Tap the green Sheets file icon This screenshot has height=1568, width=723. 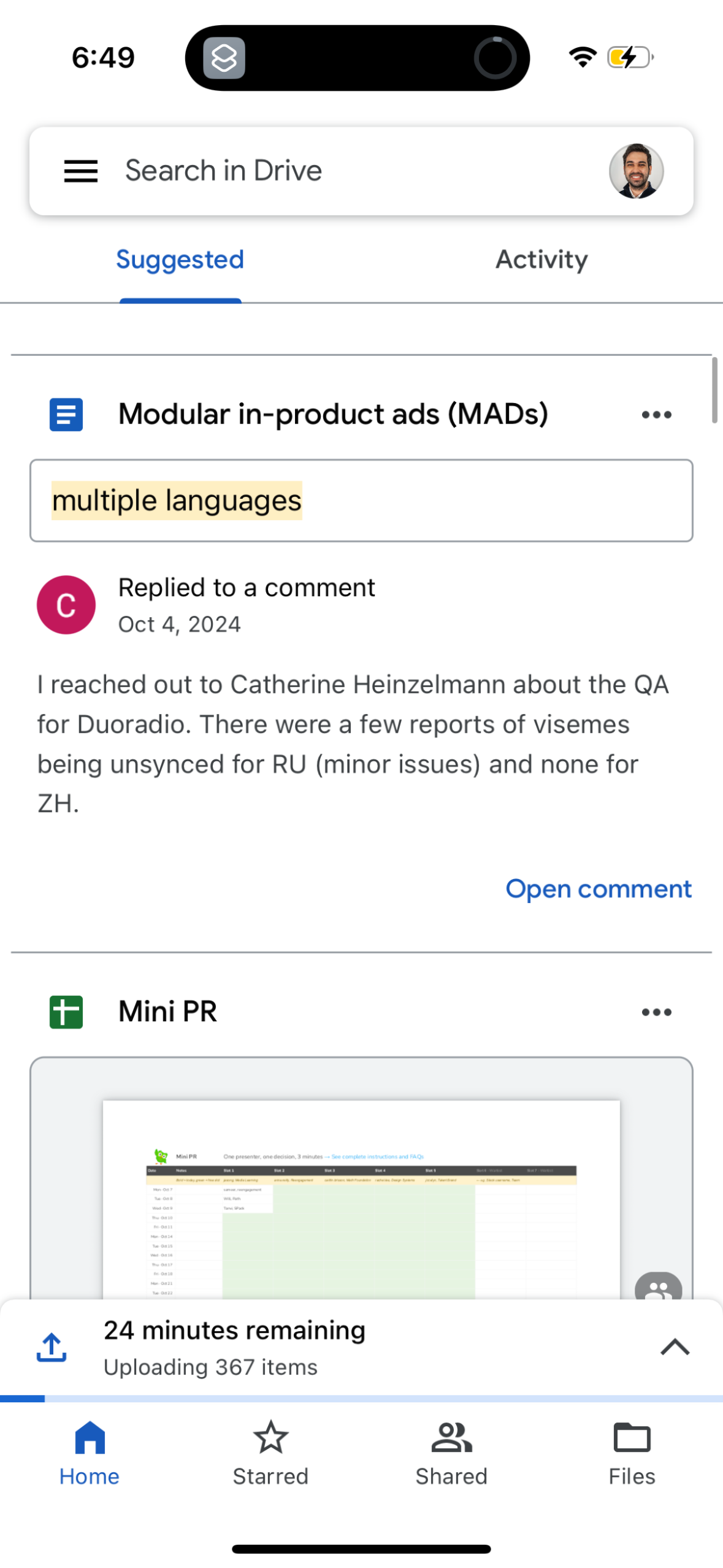click(66, 1012)
